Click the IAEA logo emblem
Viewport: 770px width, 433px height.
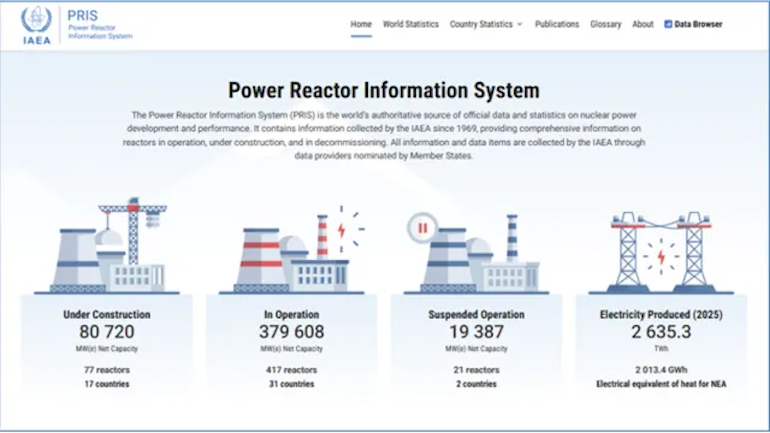click(x=36, y=26)
